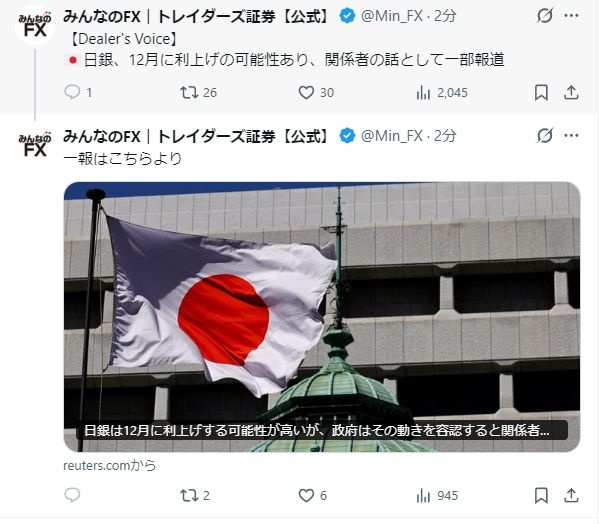Open the Reuters article image with Japanese flag
The image size is (599, 524).
[x=322, y=317]
